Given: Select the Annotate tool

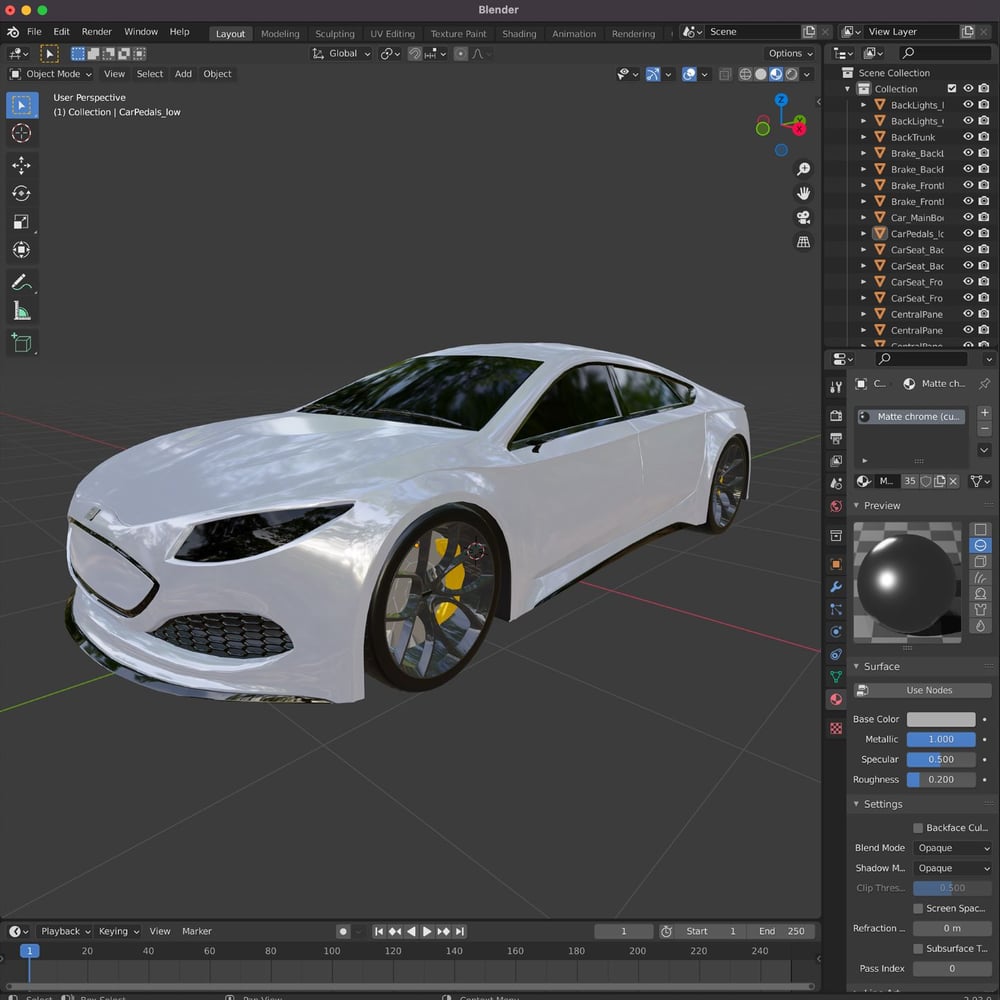Looking at the screenshot, I should tap(21, 282).
